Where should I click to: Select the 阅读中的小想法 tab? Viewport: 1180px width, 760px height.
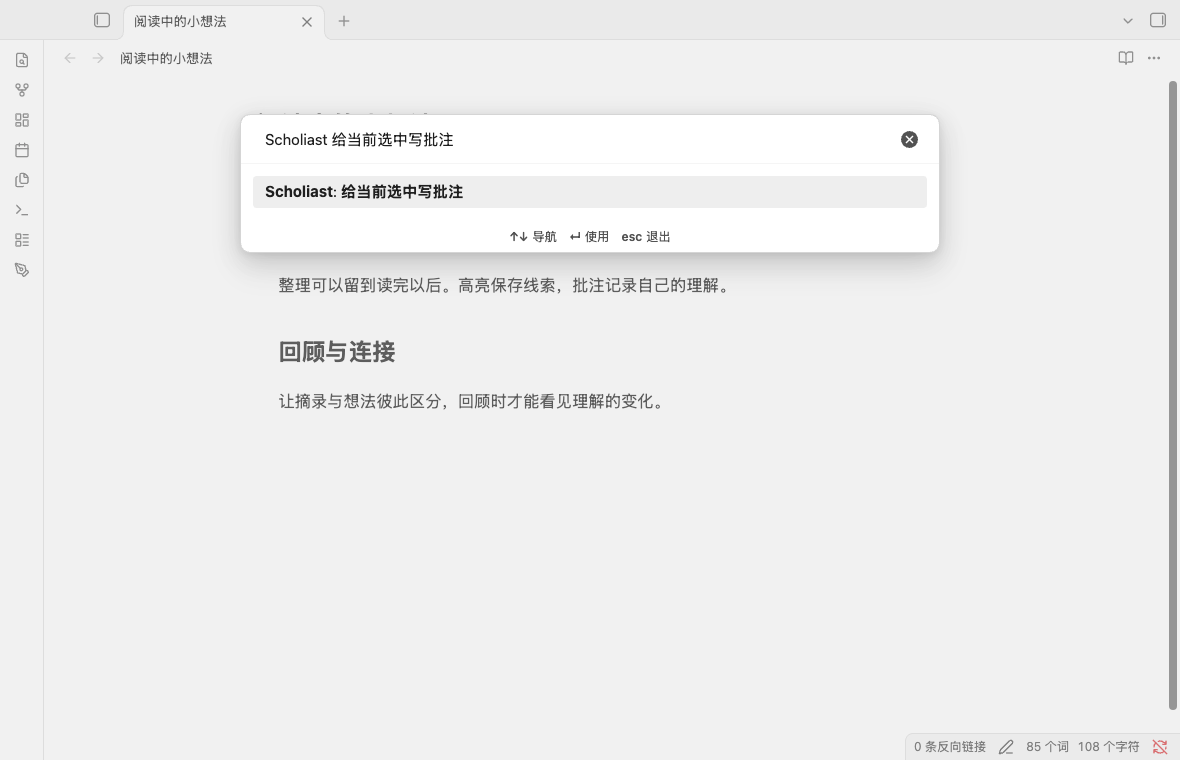coord(224,22)
